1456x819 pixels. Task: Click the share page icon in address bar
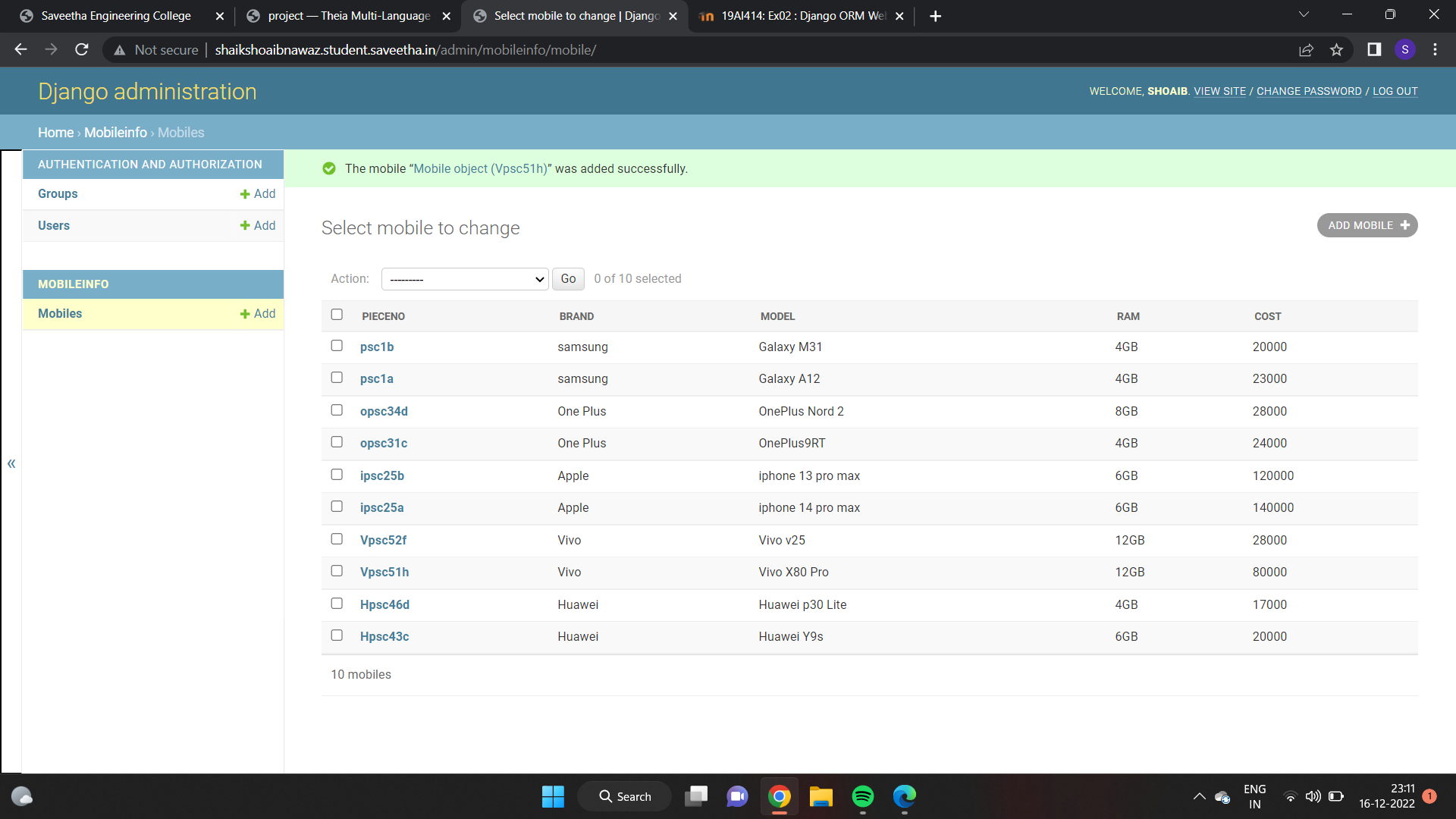coord(1306,50)
